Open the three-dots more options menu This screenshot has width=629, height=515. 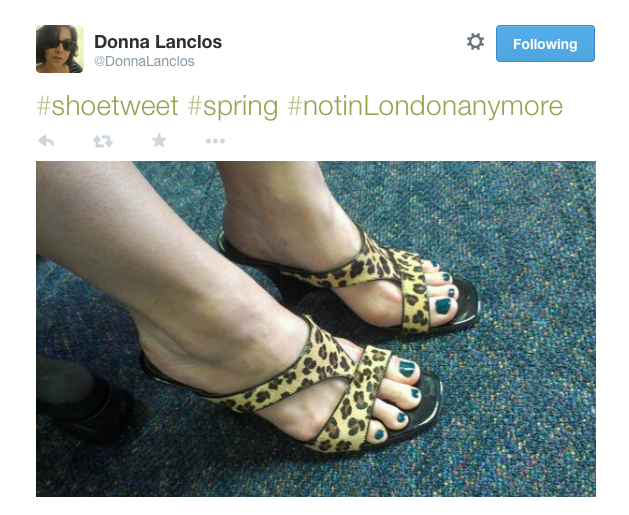pyautogui.click(x=215, y=141)
